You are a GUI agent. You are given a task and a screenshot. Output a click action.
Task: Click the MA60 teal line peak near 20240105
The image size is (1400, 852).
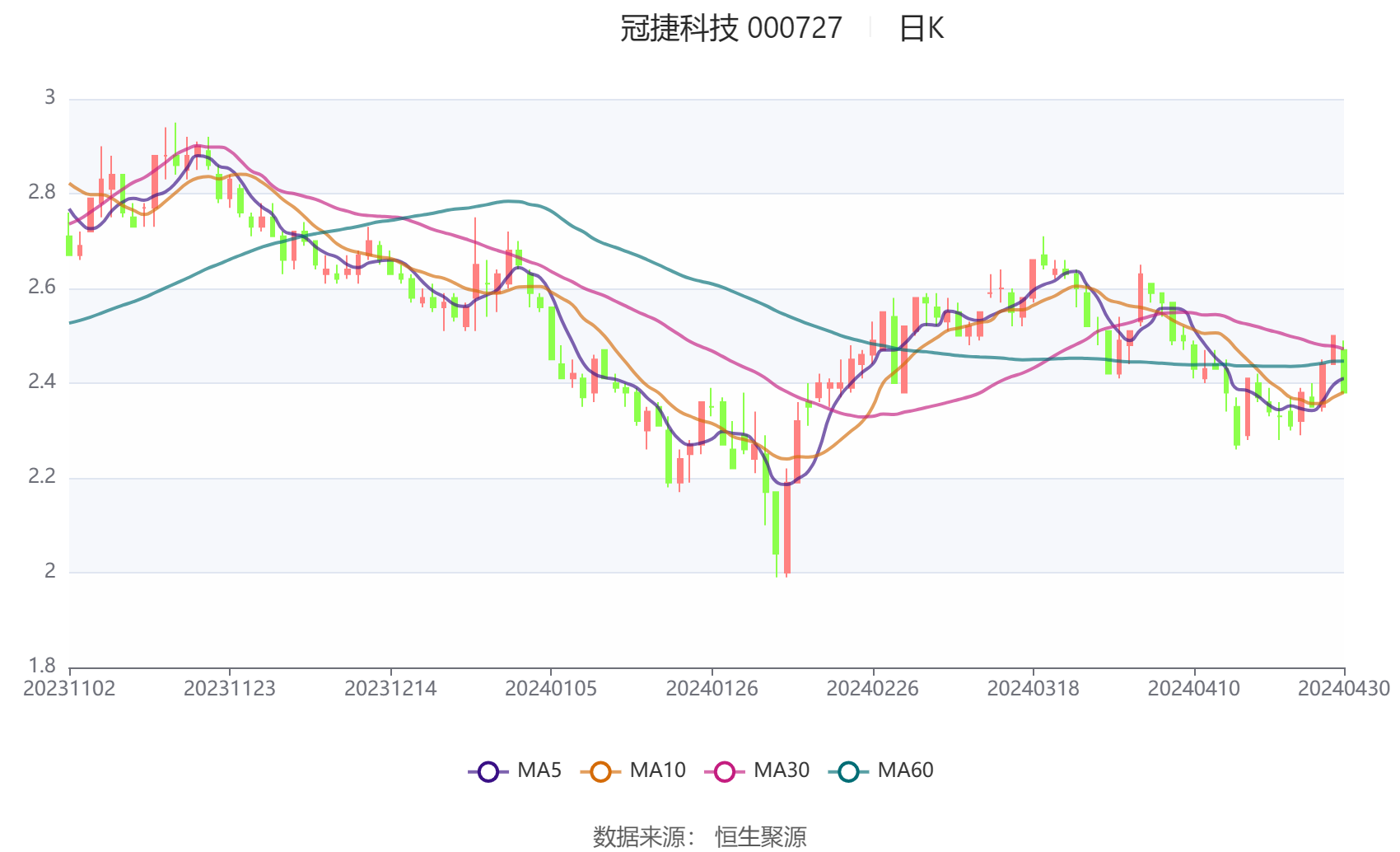(x=510, y=200)
